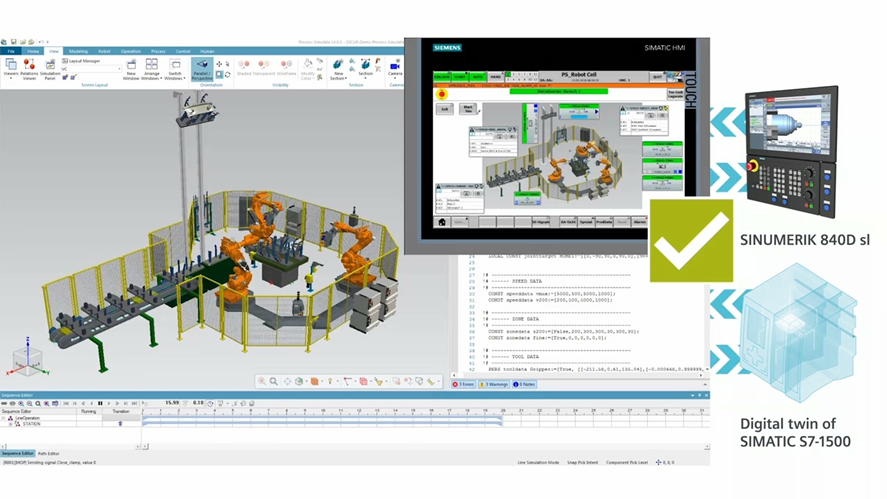Image resolution: width=887 pixels, height=499 pixels.
Task: Pause the simulation in Sequence Editor
Action: (x=100, y=403)
